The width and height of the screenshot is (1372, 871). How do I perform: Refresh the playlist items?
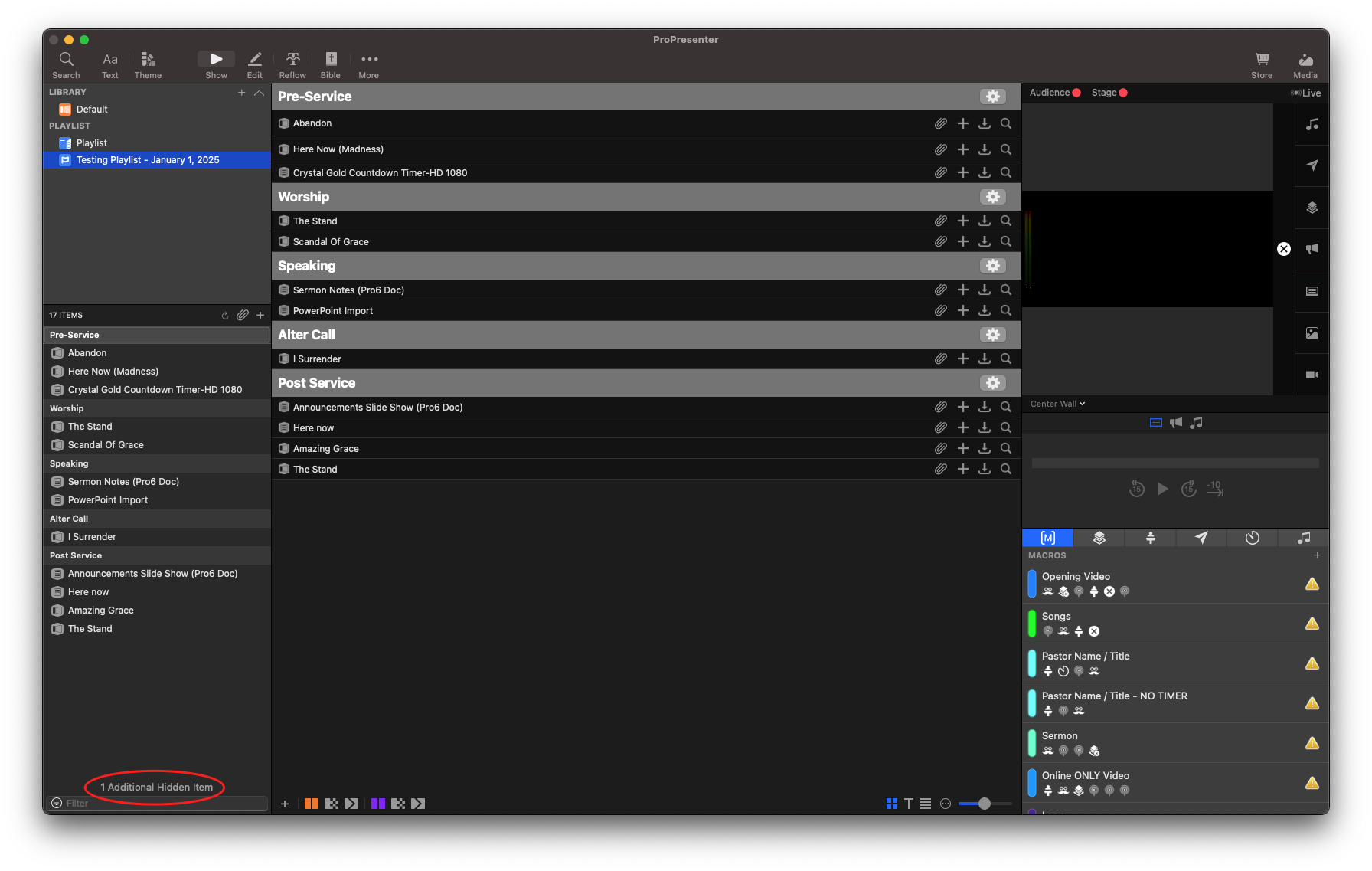225,316
